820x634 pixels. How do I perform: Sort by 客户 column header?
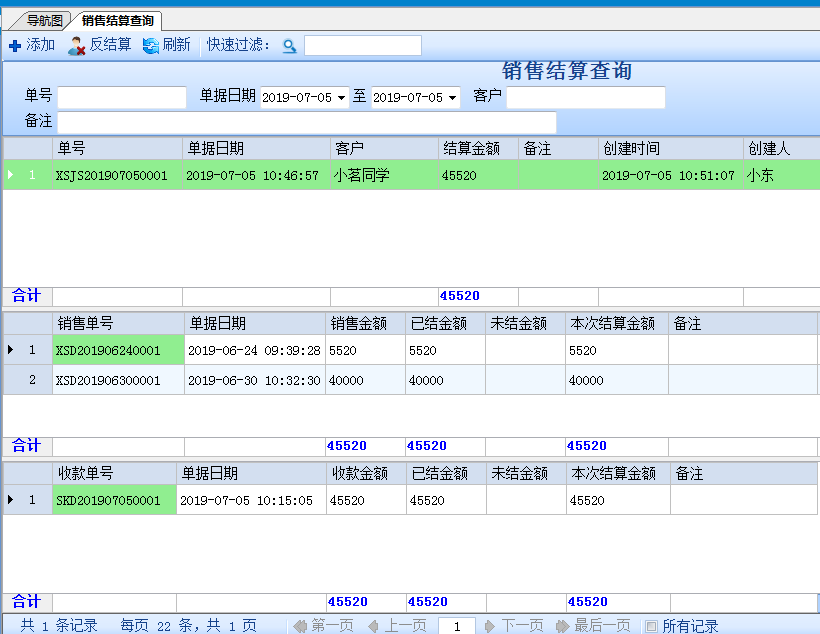tap(384, 149)
